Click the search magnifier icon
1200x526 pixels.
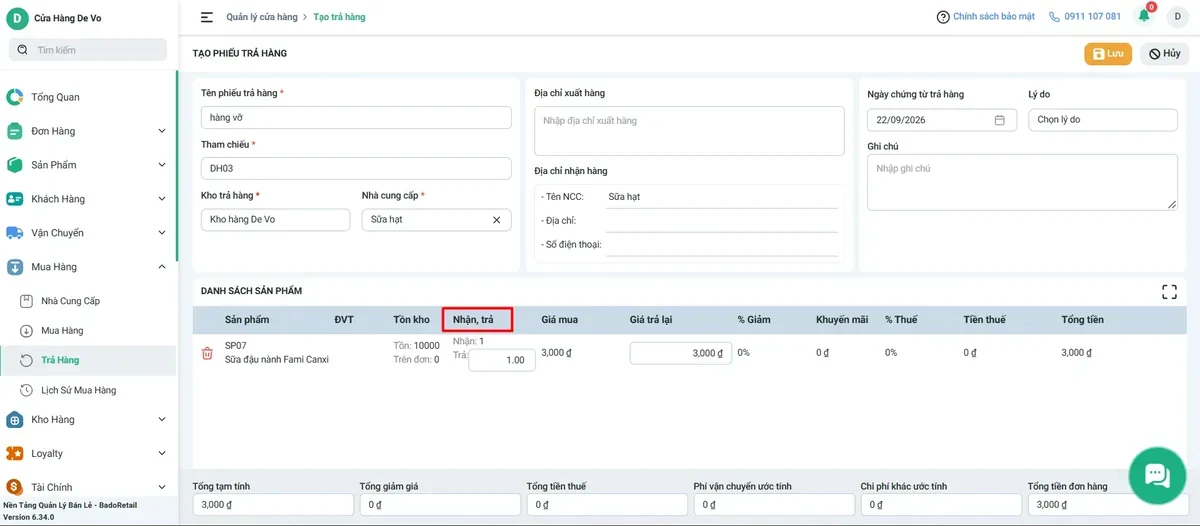pos(22,50)
